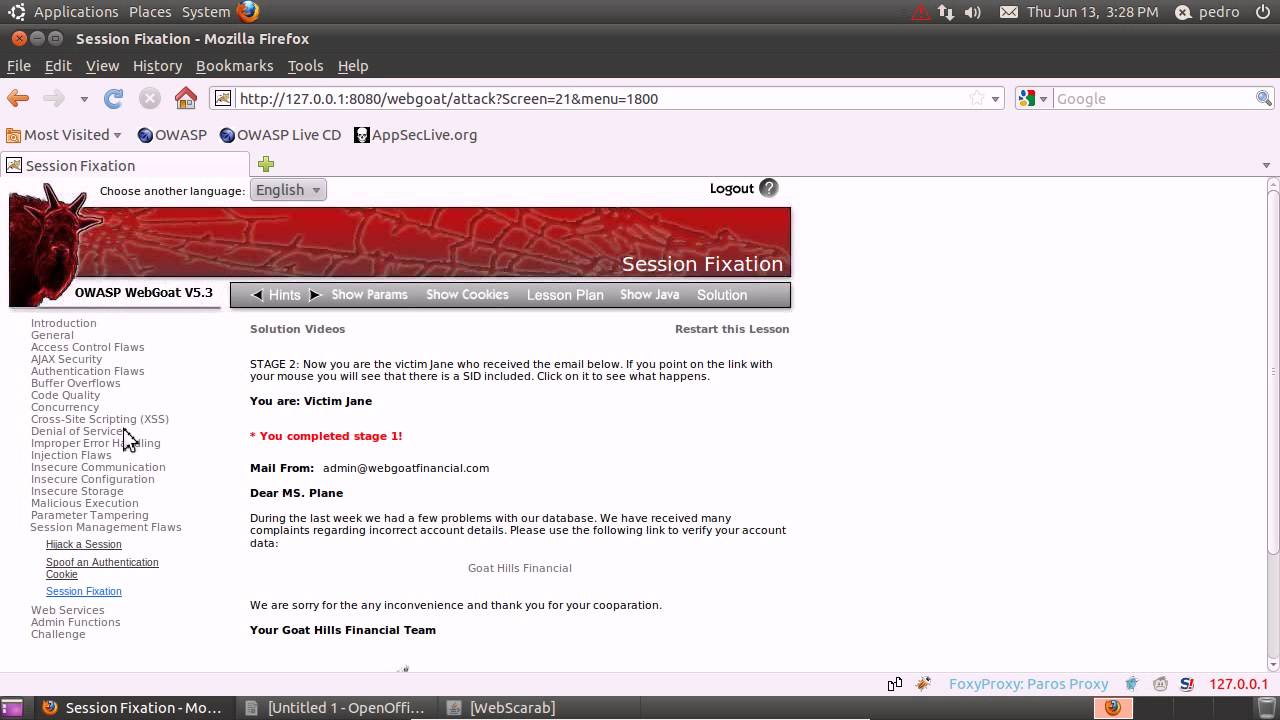The height and width of the screenshot is (720, 1280).
Task: Open the back/forward history dropdown arrow
Action: point(84,99)
